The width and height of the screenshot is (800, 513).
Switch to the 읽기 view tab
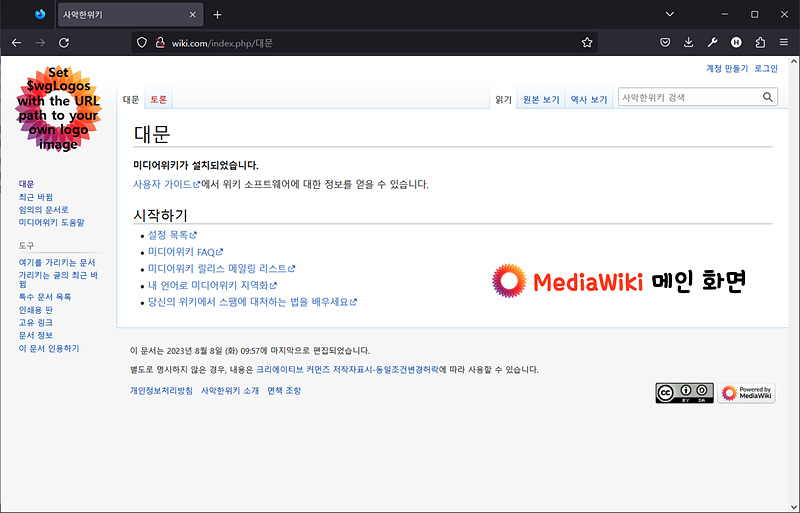[503, 100]
